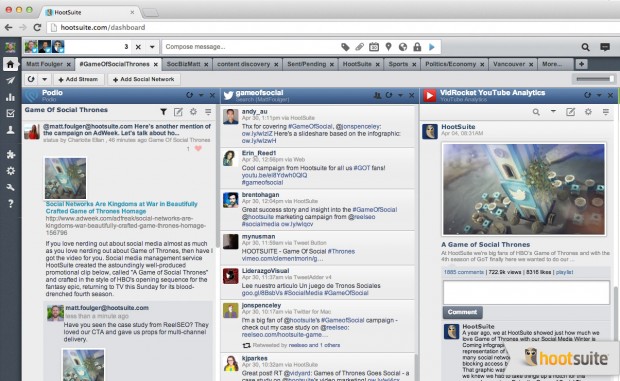Switch to the Matt Foulger tab

pyautogui.click(x=44, y=64)
